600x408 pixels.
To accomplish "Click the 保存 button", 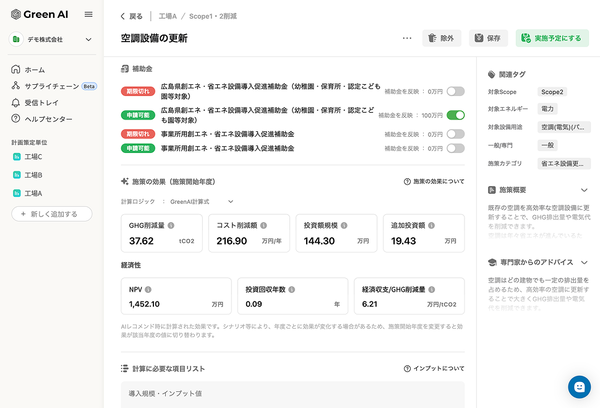I will tap(490, 38).
